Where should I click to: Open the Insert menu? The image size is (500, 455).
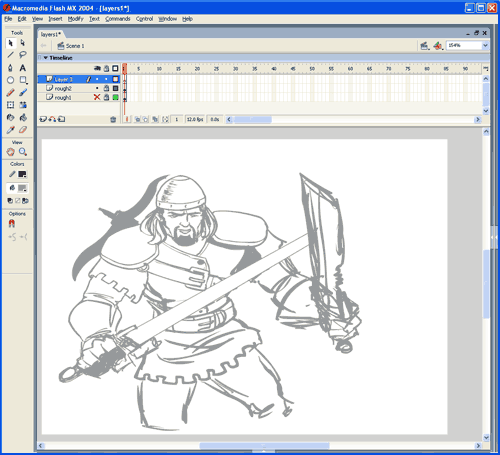pos(55,19)
